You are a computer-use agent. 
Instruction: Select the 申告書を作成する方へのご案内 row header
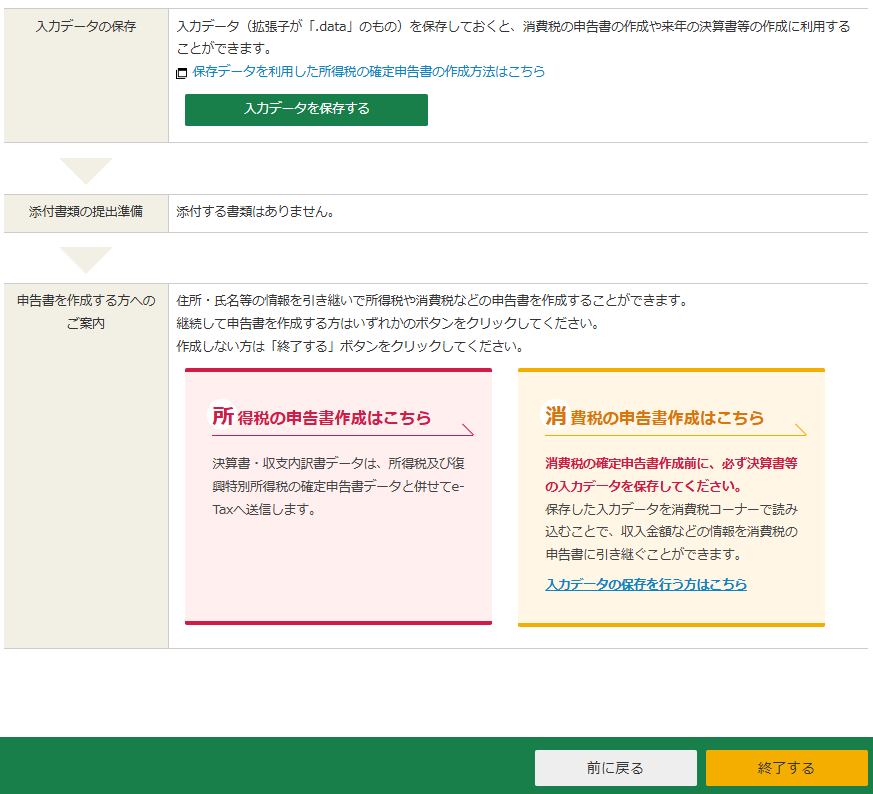pyautogui.click(x=86, y=312)
